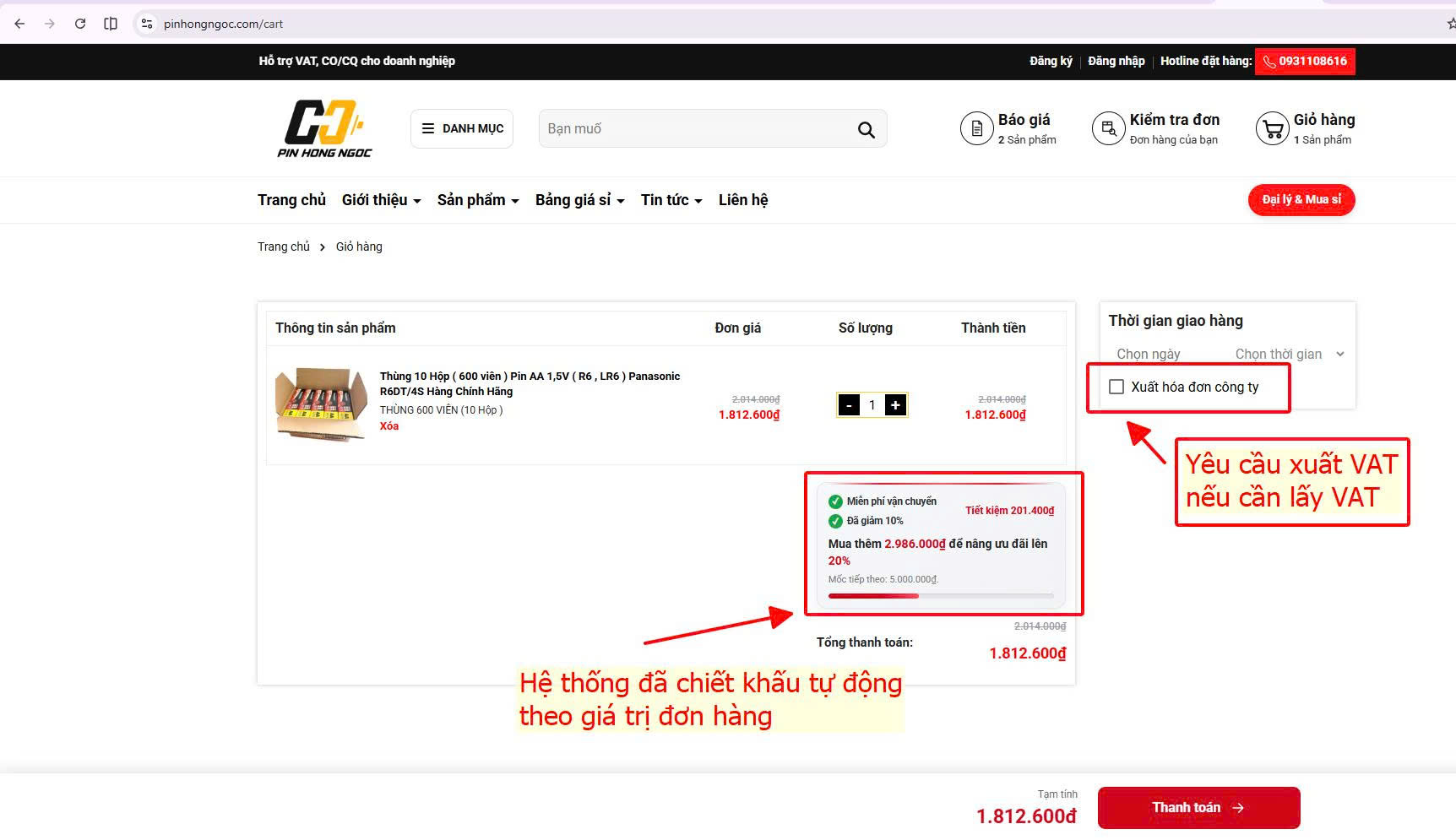
Task: Click the Pin Hong Ngoc logo
Action: click(324, 128)
